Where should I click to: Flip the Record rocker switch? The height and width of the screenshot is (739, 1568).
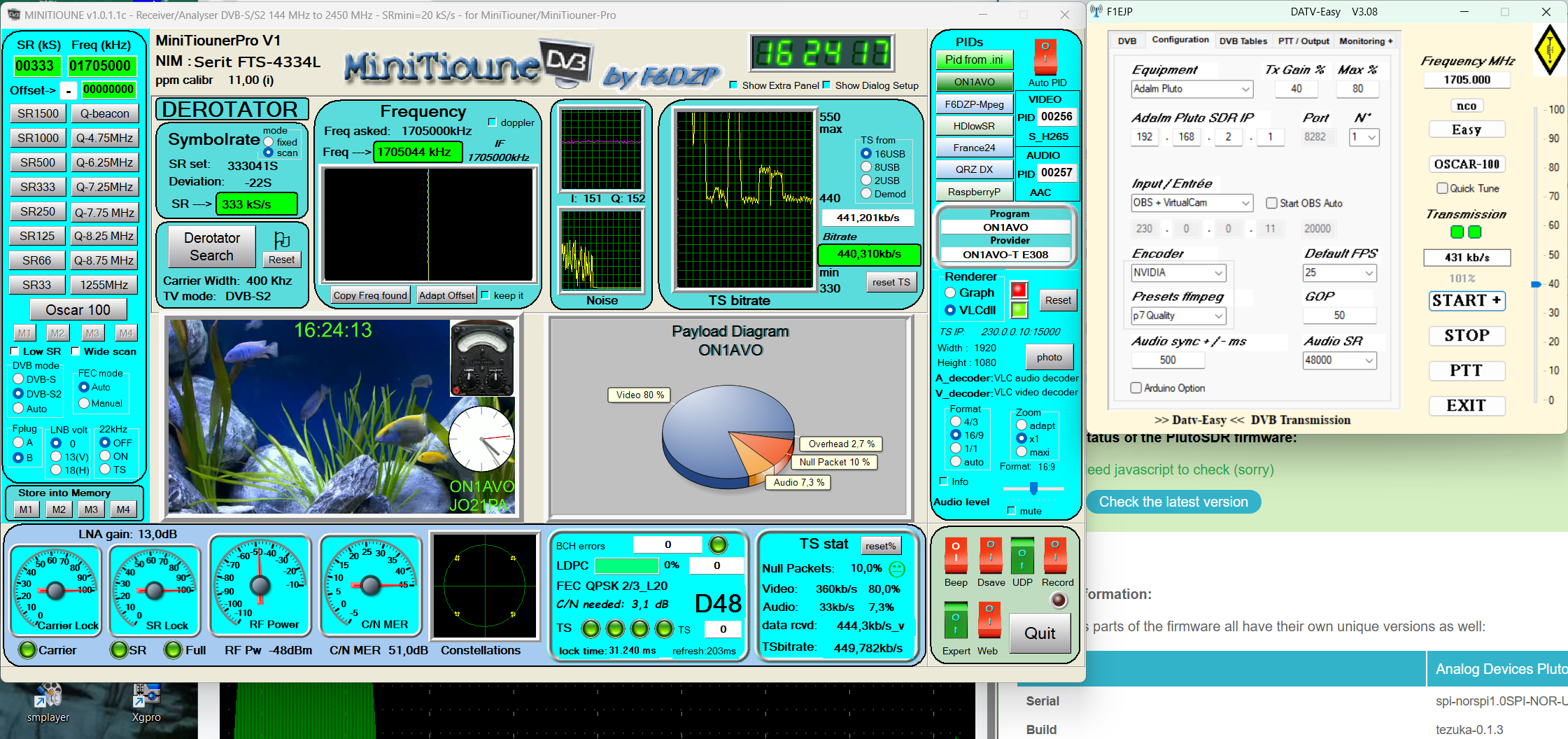point(1055,556)
